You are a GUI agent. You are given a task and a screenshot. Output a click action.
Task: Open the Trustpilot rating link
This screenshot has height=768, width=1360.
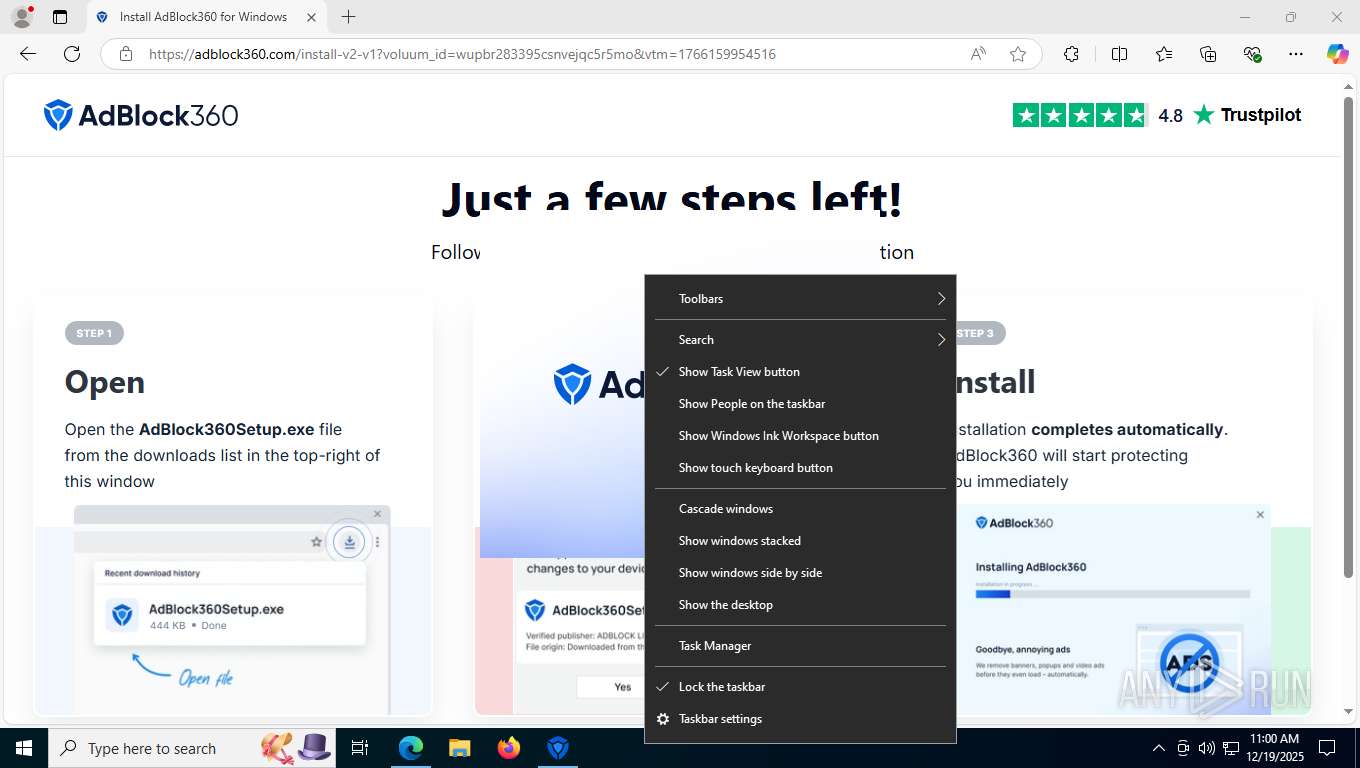coord(1157,115)
